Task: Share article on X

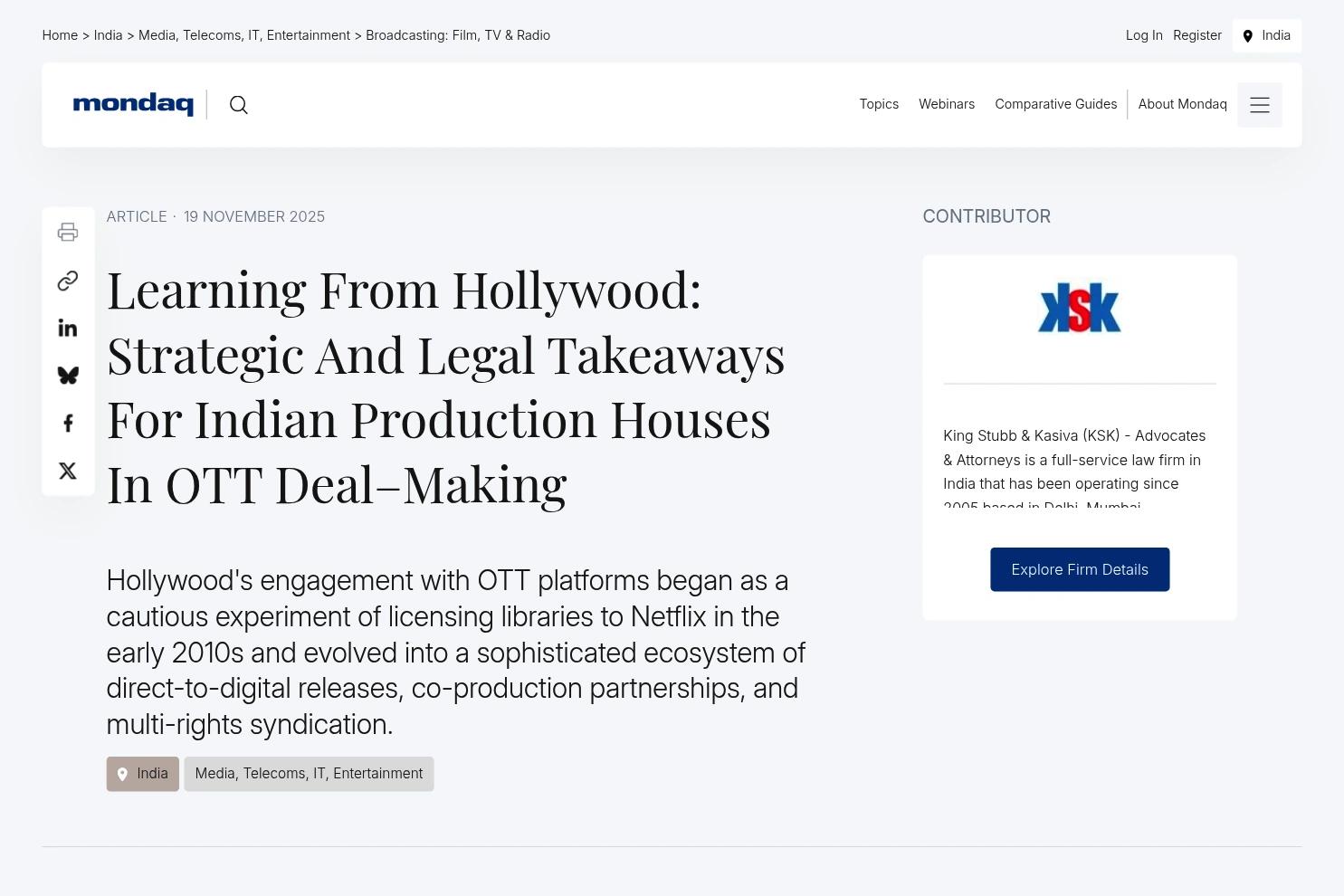Action: click(x=68, y=471)
